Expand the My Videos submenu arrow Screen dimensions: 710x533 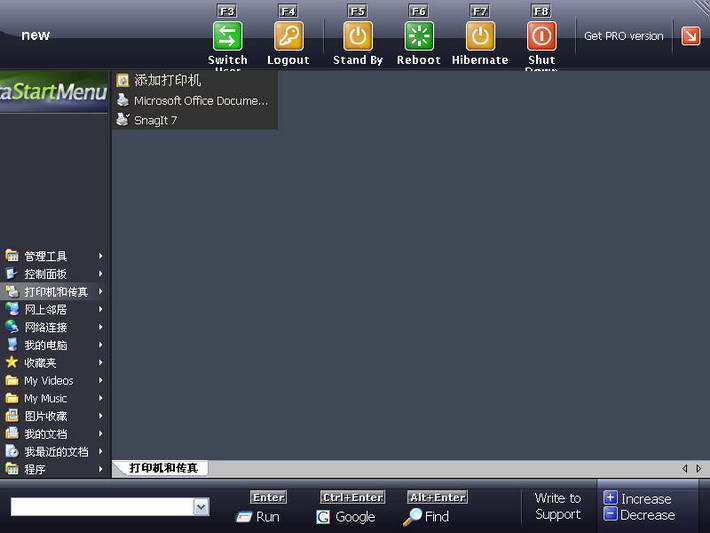coord(101,380)
